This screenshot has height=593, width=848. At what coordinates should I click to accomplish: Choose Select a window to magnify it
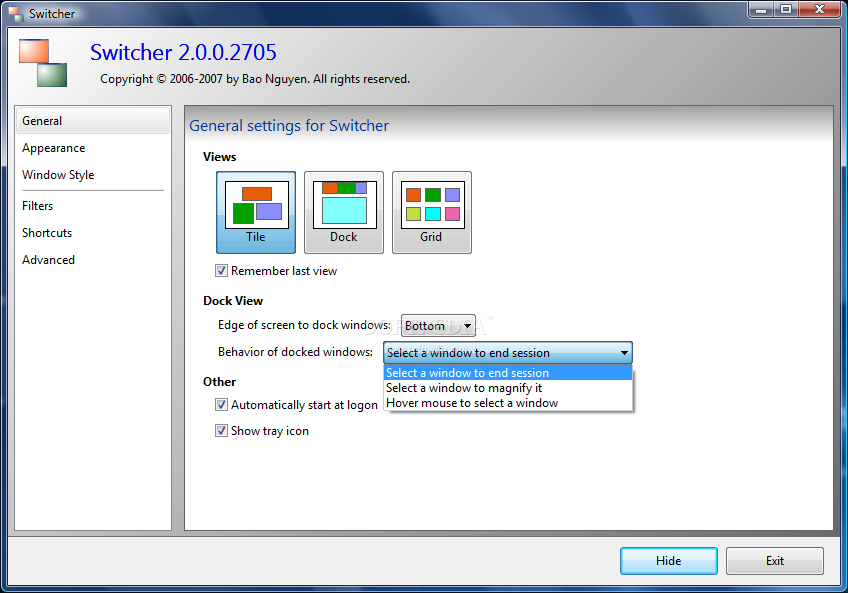pos(508,388)
